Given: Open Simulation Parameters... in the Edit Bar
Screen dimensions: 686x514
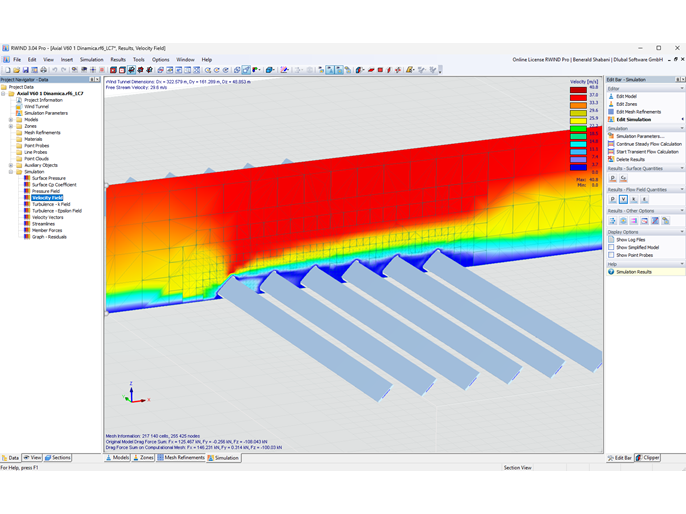Looking at the screenshot, I should click(640, 136).
